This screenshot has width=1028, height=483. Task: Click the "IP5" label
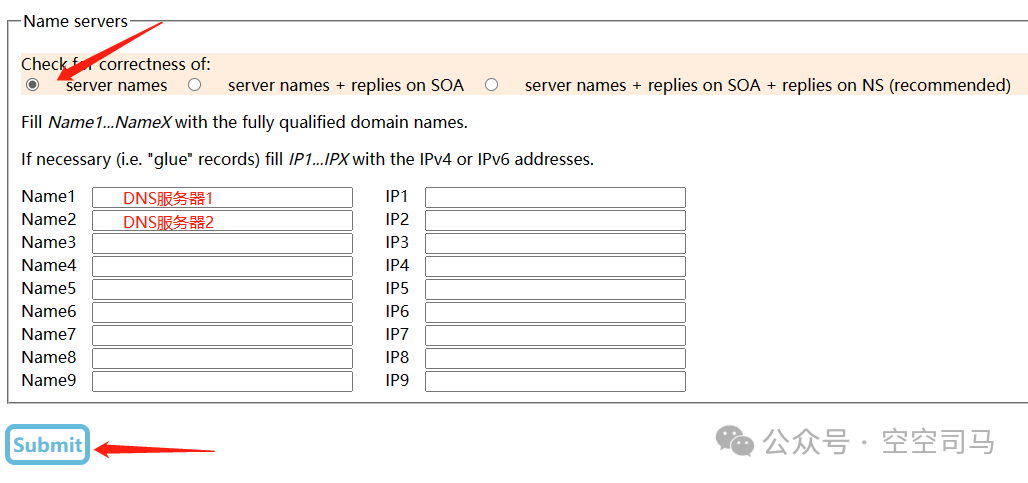point(397,288)
